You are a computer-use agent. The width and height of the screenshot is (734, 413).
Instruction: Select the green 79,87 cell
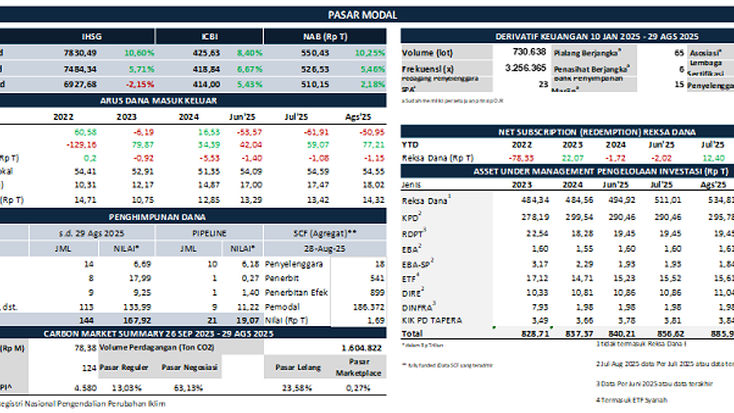click(143, 145)
